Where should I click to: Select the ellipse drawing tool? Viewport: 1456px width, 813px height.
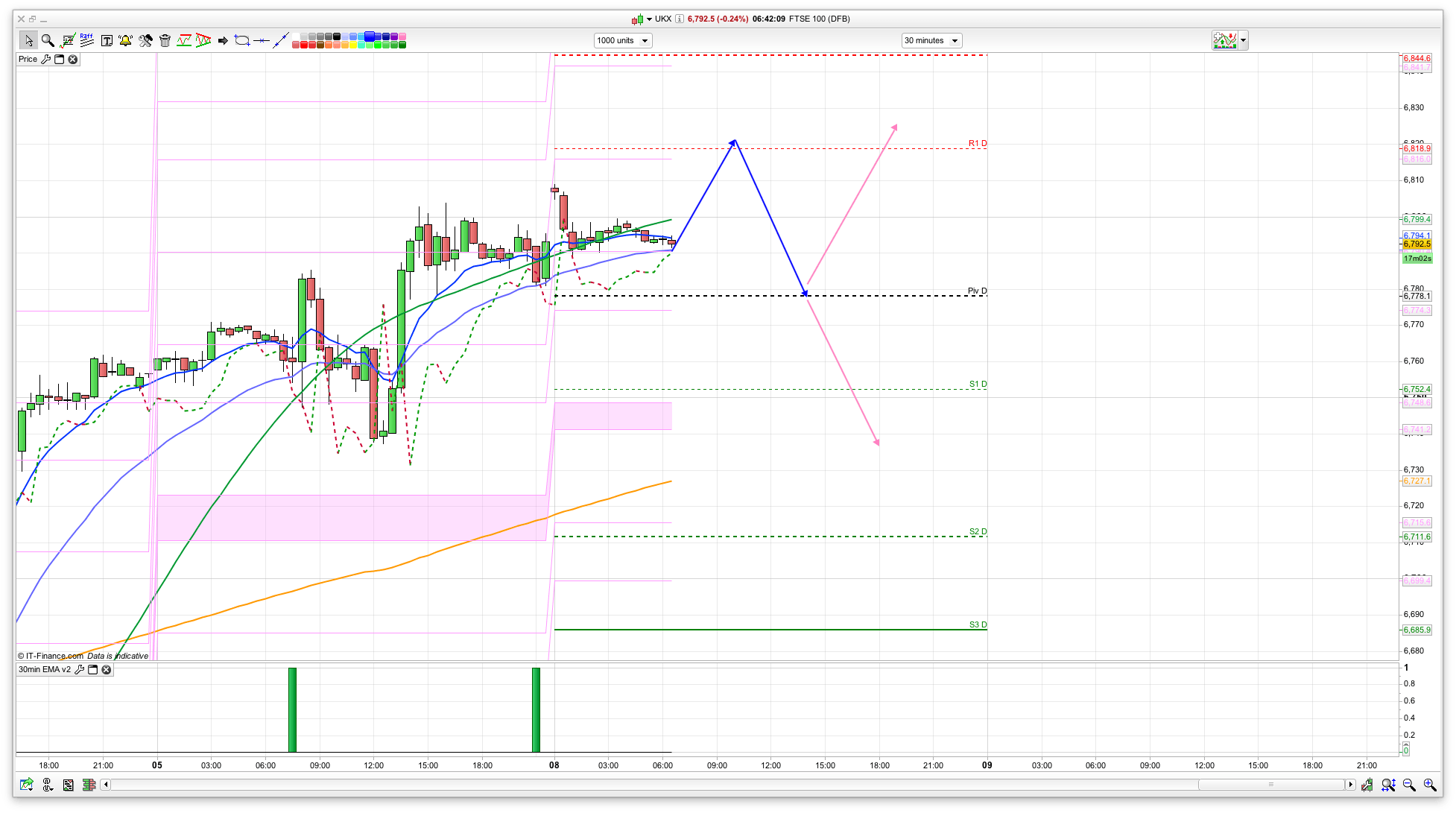[241, 40]
